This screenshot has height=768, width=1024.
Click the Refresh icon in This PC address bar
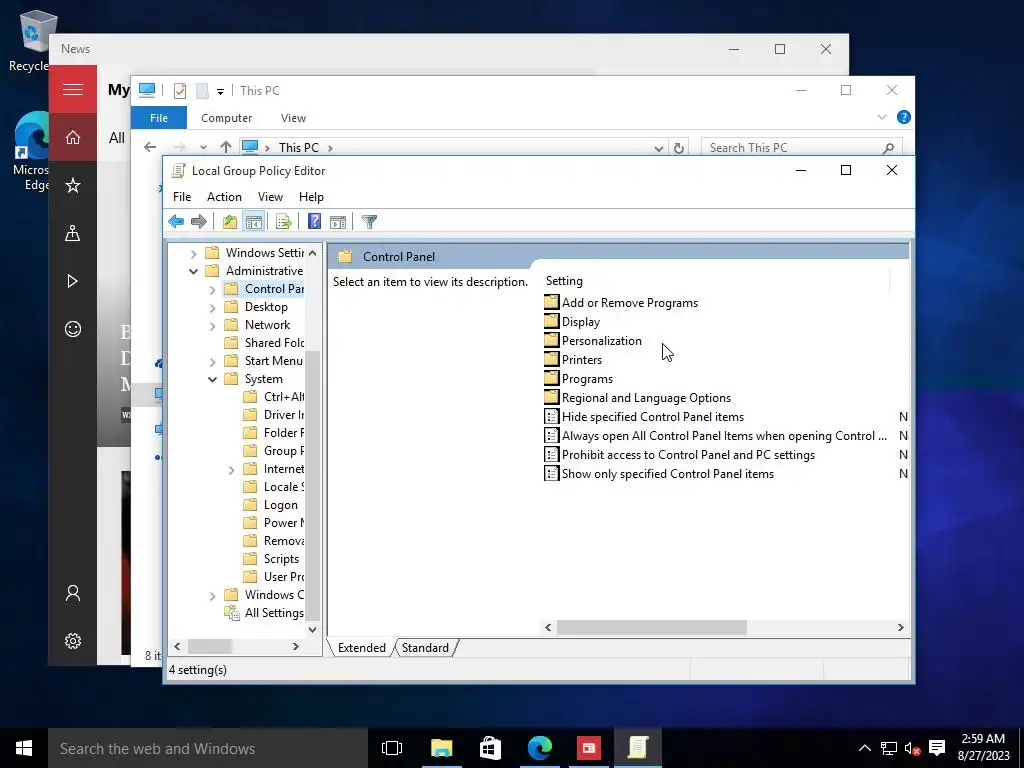[x=679, y=148]
